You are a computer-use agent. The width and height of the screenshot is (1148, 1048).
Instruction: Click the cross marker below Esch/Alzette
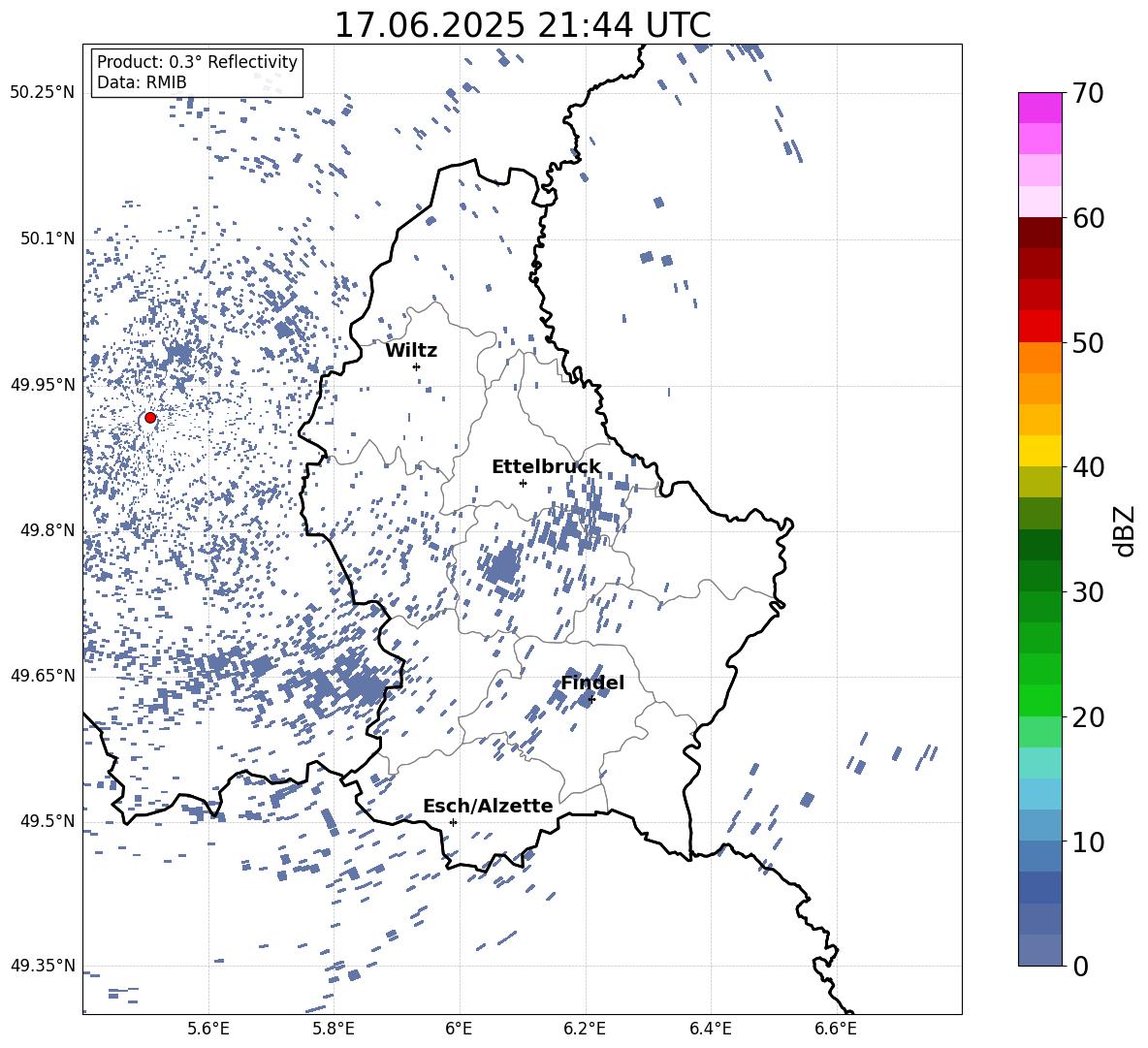tap(453, 822)
